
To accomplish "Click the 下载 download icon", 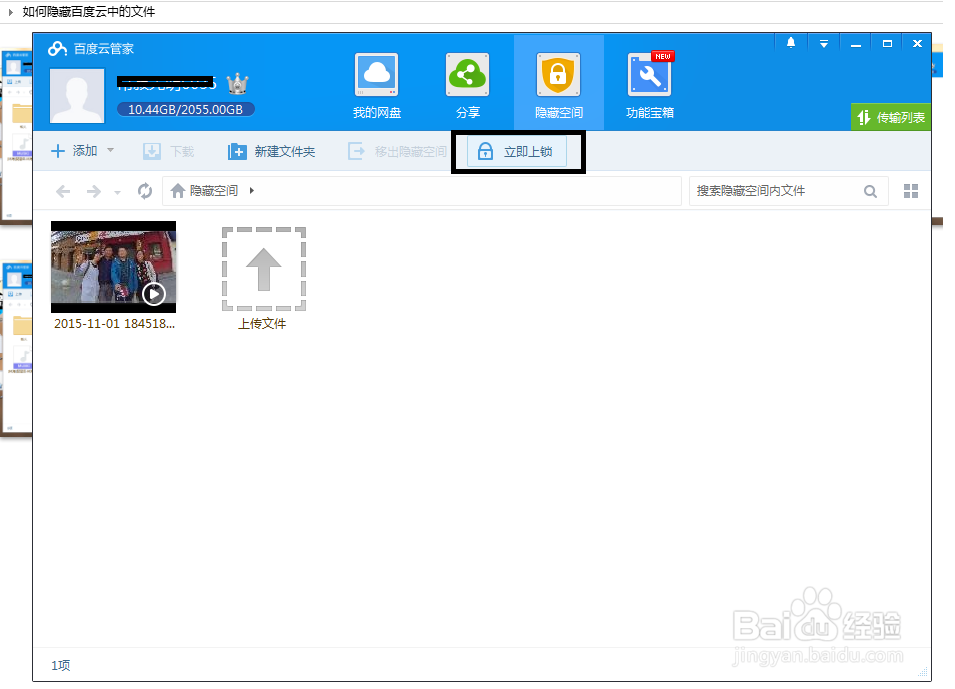I will click(166, 150).
